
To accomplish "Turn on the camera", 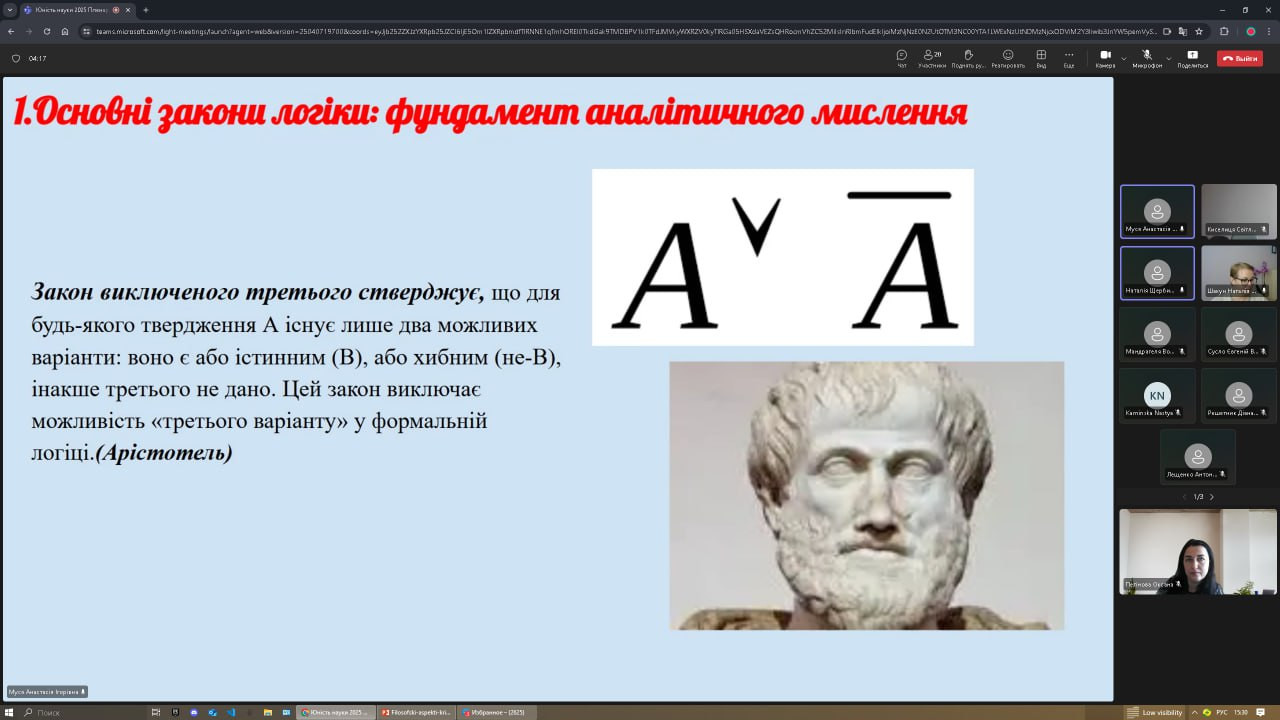I will click(1105, 58).
